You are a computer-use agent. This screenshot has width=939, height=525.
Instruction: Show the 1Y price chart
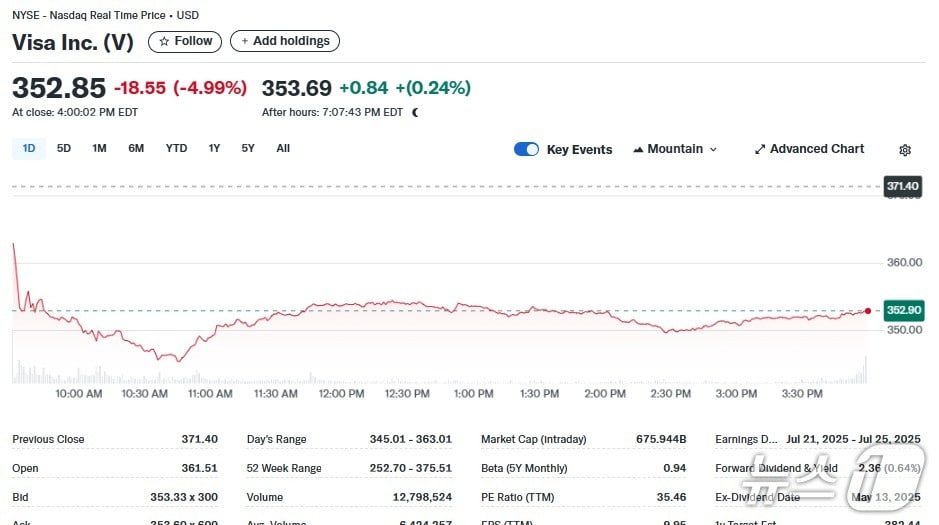[x=214, y=149]
